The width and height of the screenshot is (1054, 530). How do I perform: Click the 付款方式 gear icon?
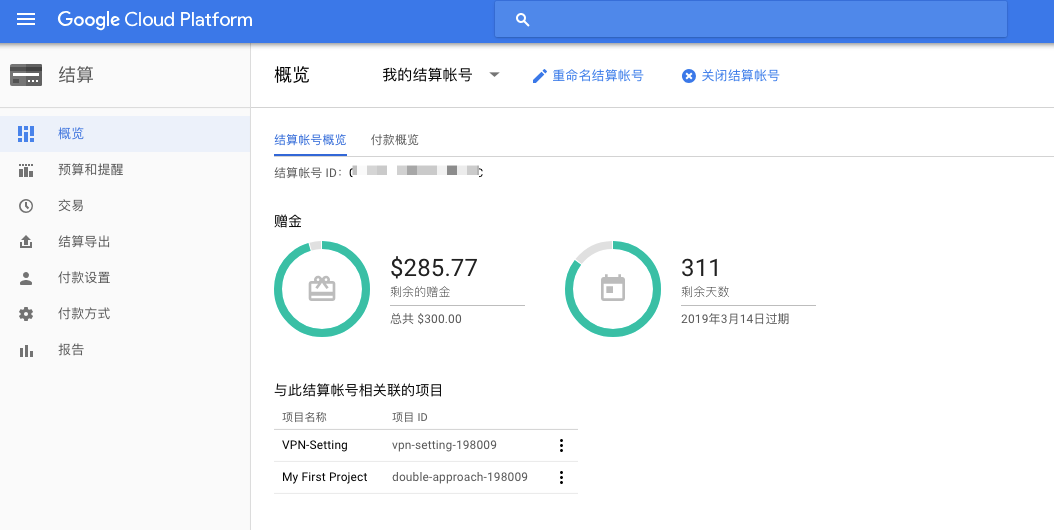[26, 313]
